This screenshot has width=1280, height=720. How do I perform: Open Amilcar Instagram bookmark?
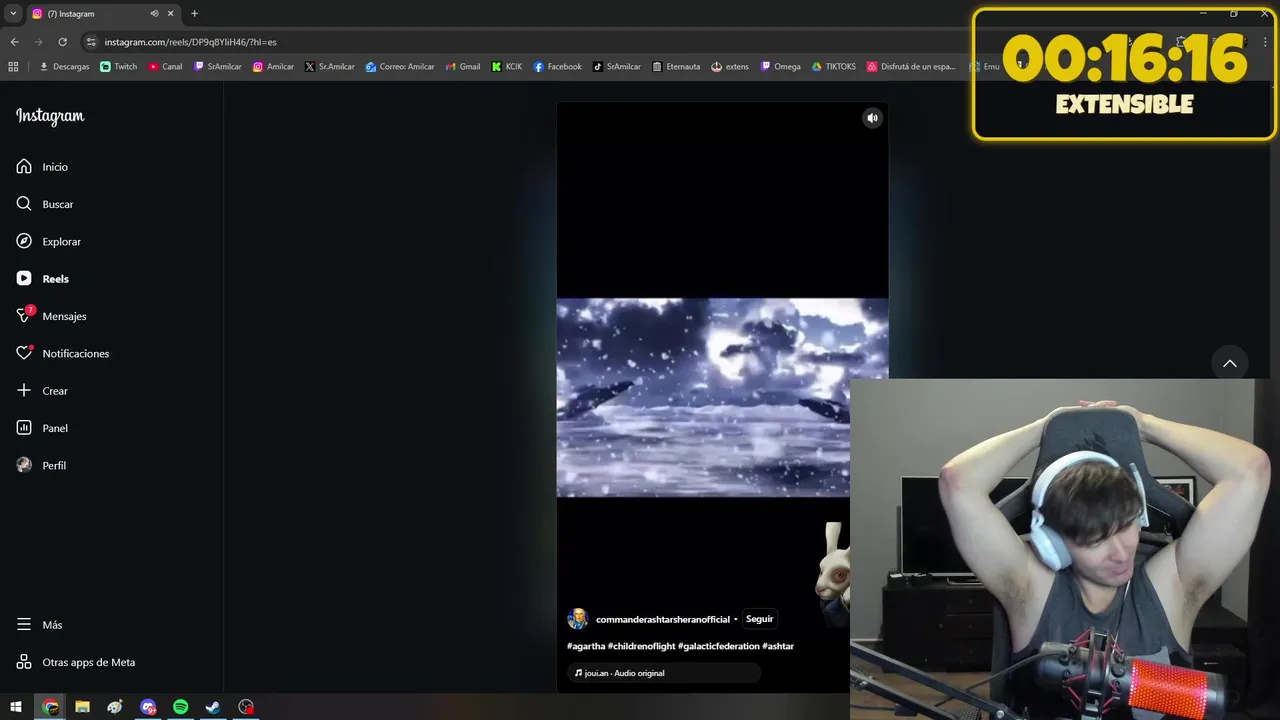click(x=273, y=67)
